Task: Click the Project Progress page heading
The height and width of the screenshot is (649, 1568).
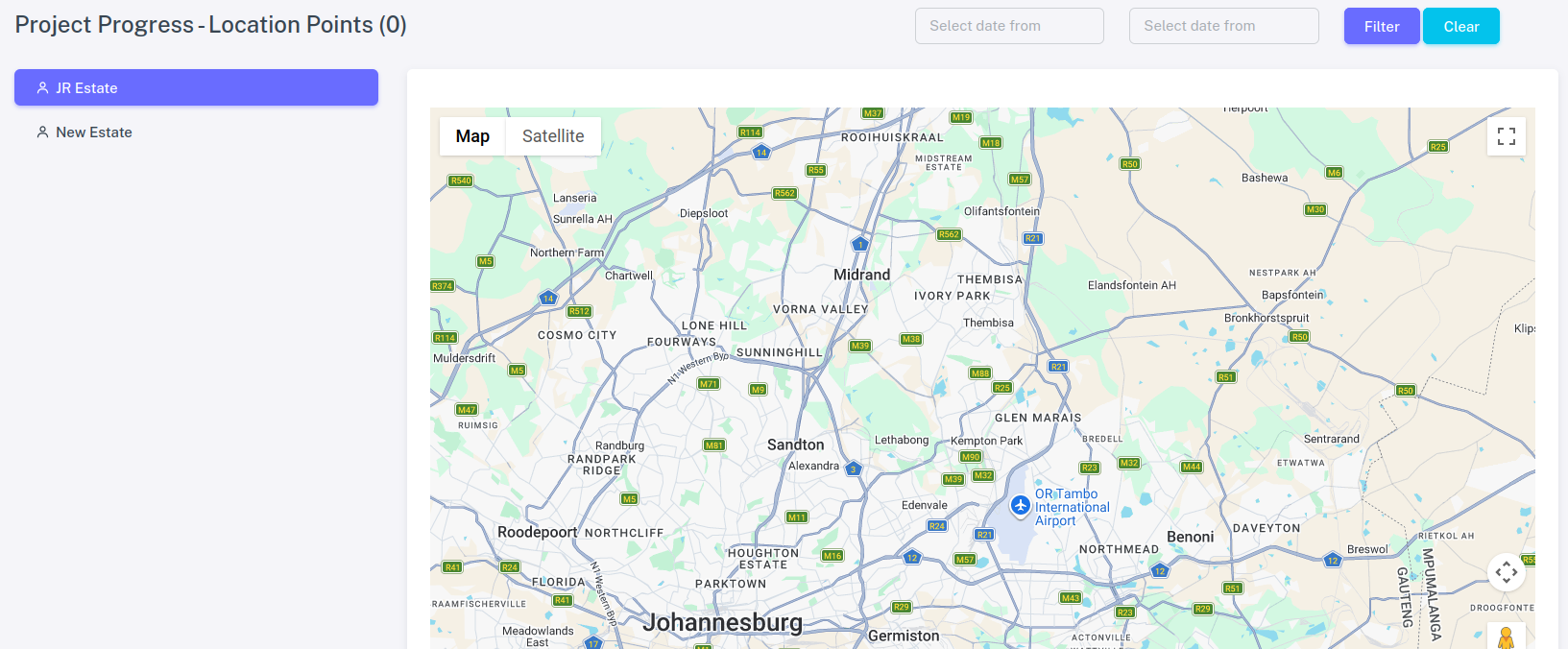Action: coord(211,25)
